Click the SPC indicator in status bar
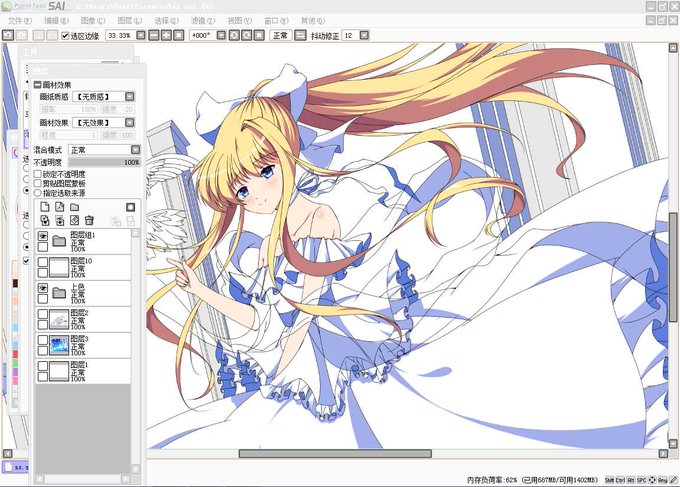 (x=641, y=480)
